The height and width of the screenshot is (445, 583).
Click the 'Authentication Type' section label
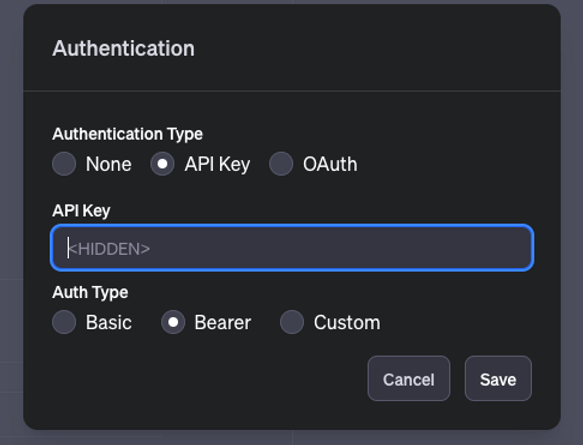128,134
